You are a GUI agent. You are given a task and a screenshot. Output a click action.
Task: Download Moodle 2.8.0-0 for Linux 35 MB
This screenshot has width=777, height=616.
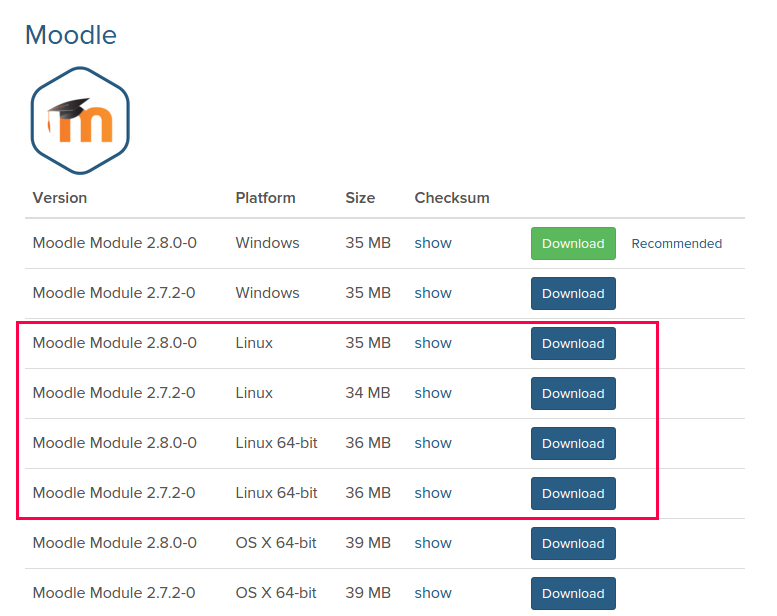click(x=573, y=343)
